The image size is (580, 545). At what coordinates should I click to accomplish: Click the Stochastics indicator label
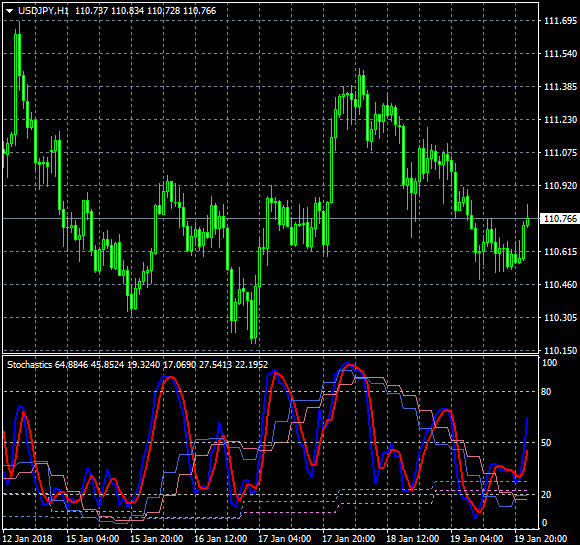click(x=30, y=365)
